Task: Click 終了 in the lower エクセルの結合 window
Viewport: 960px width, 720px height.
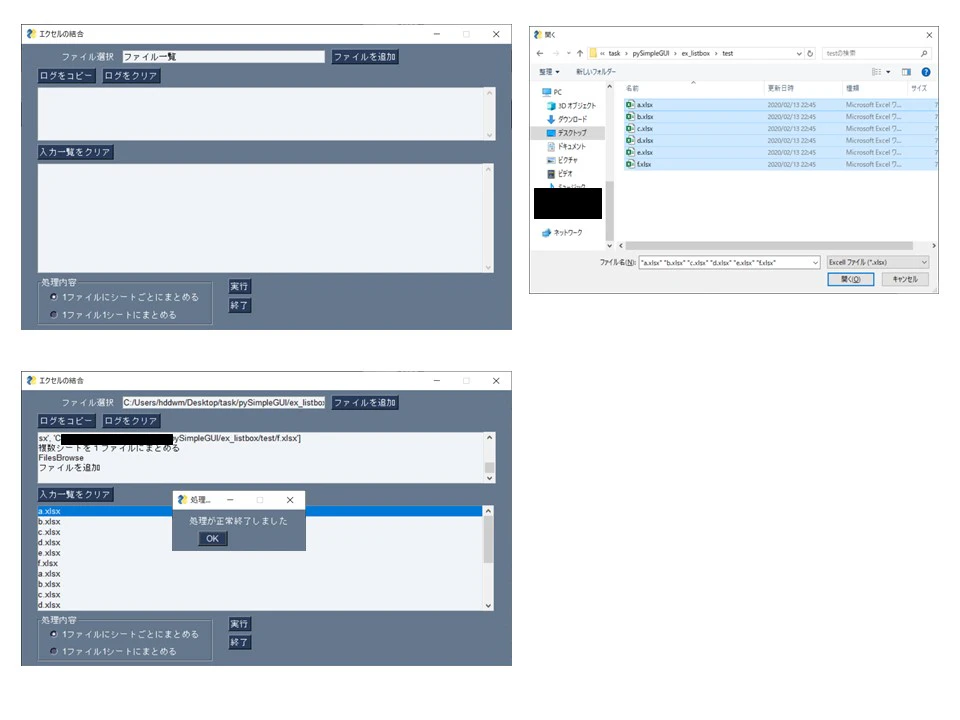Action: click(x=239, y=642)
